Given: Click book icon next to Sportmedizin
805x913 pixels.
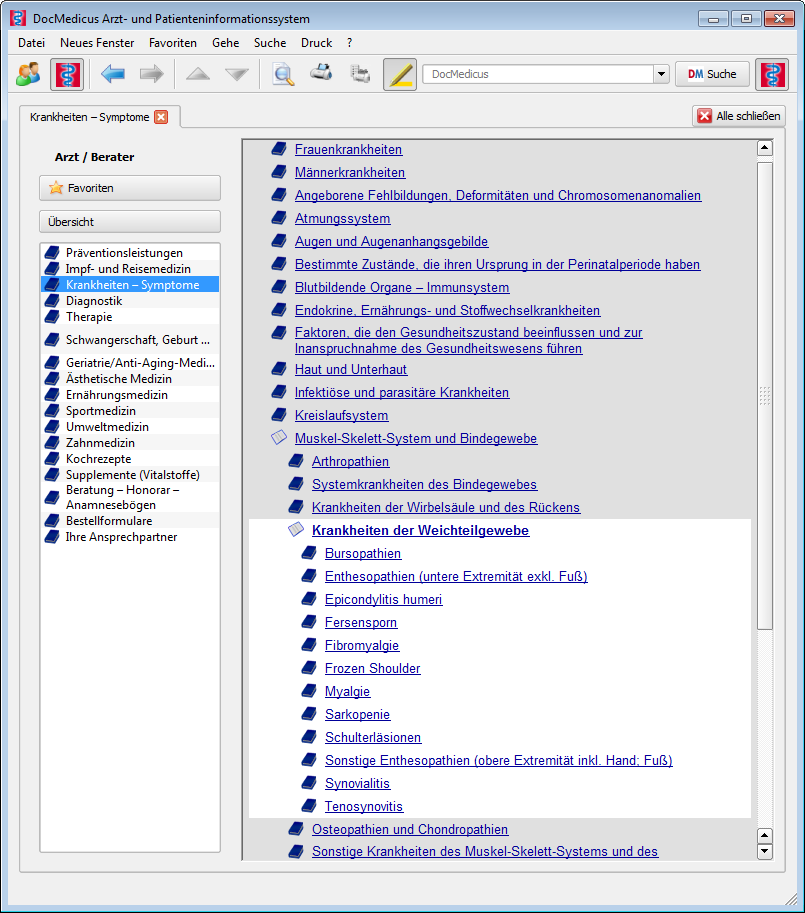Looking at the screenshot, I should [x=52, y=411].
